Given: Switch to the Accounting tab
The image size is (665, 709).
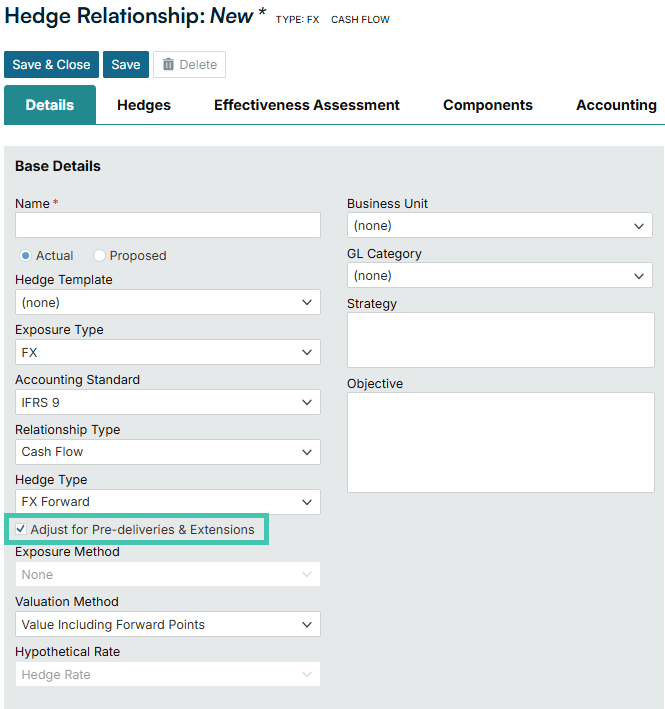Looking at the screenshot, I should [x=616, y=105].
